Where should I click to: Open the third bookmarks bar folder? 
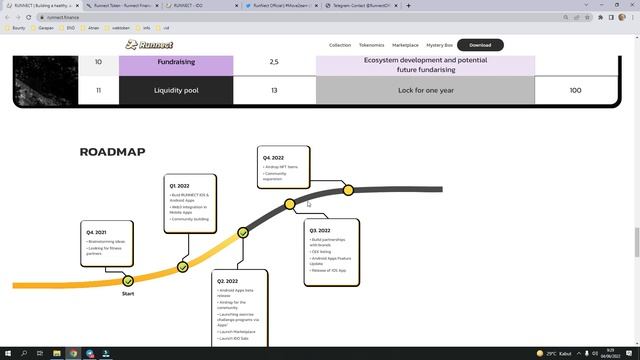[67, 28]
